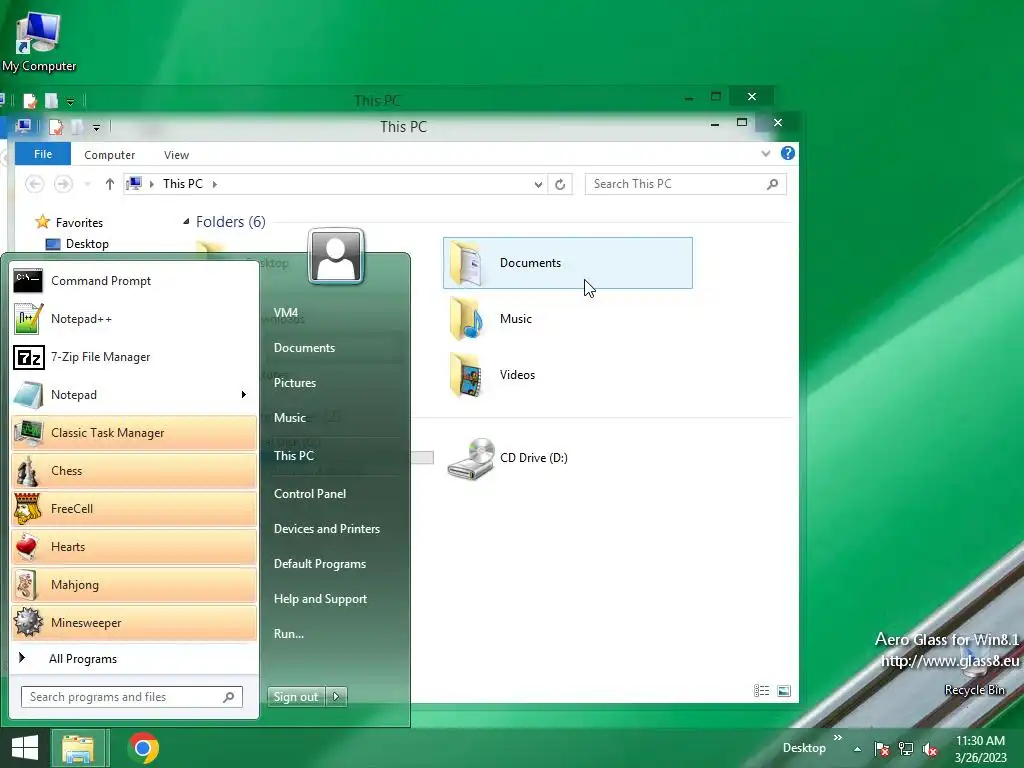Select the Music folder in Explorer
The image size is (1024, 768).
pyautogui.click(x=568, y=319)
